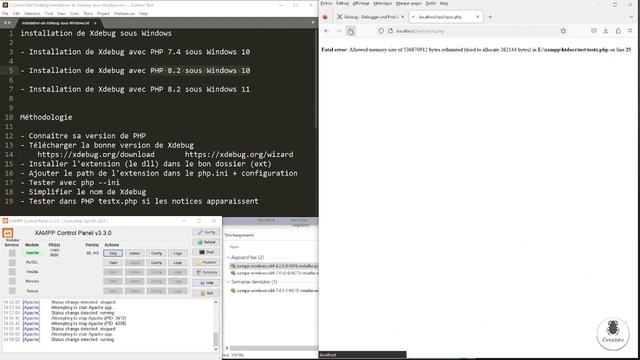Open View menu in Sublime Text
This screenshot has width=640, height=360.
pyautogui.click(x=61, y=13)
